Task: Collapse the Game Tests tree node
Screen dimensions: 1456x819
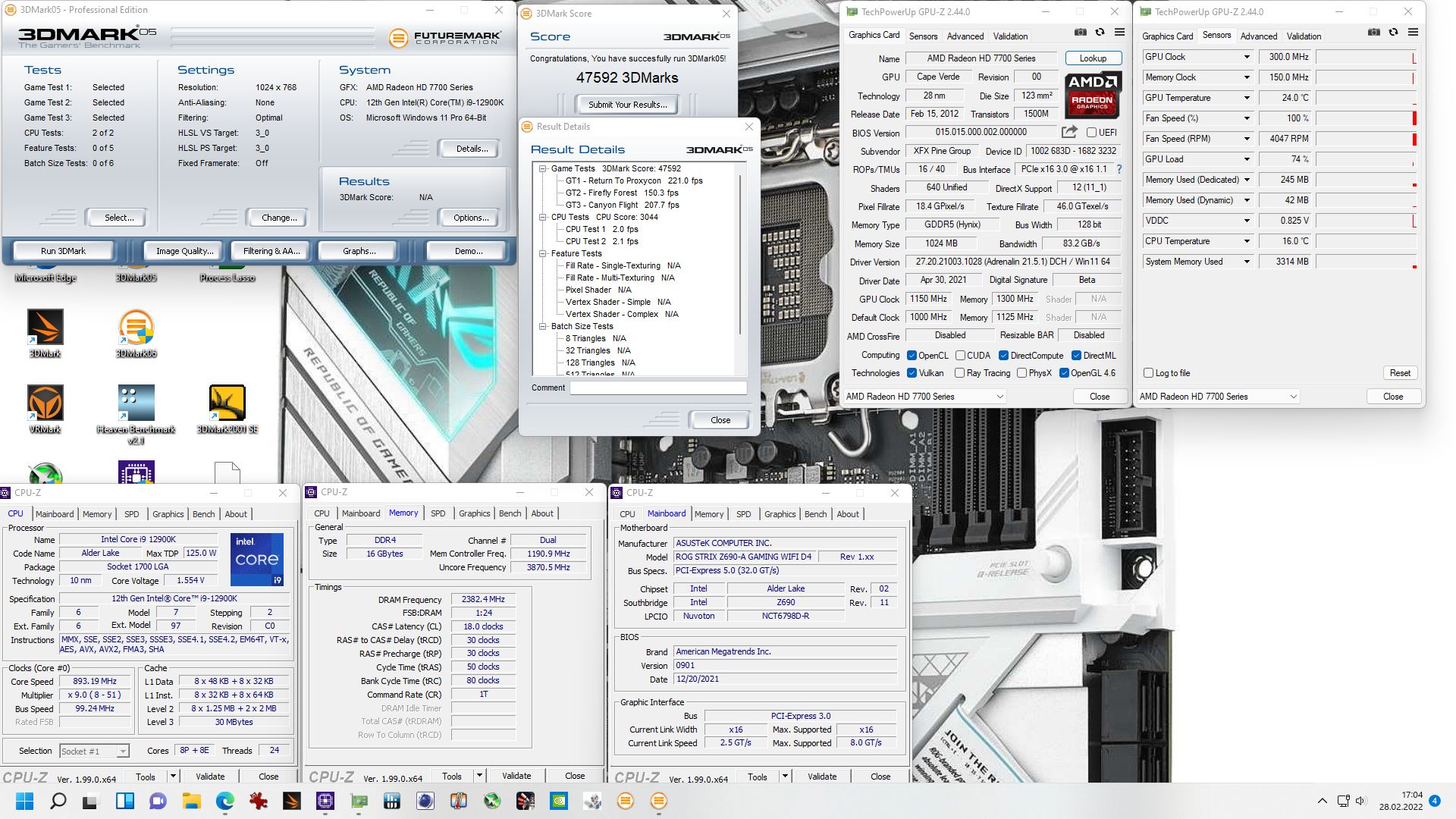Action: coord(543,169)
